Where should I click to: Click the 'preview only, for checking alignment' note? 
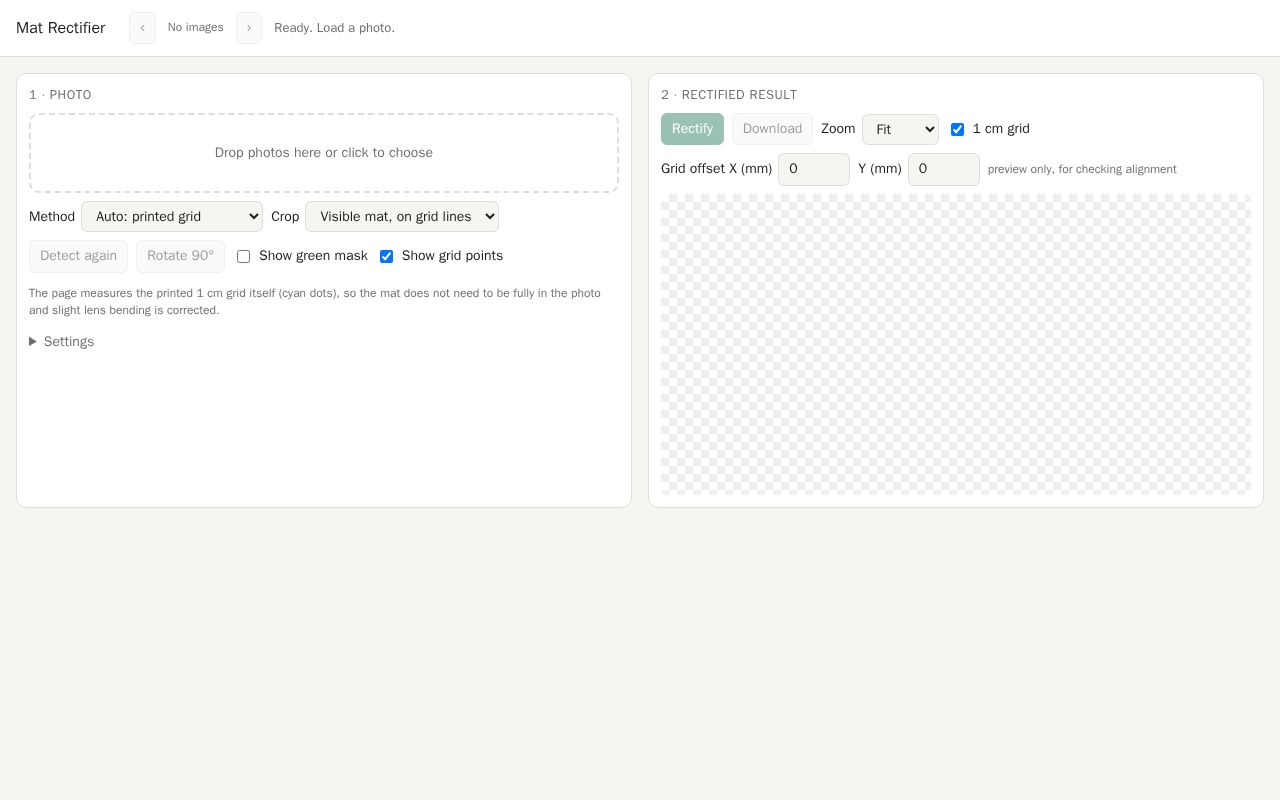[x=1082, y=170]
